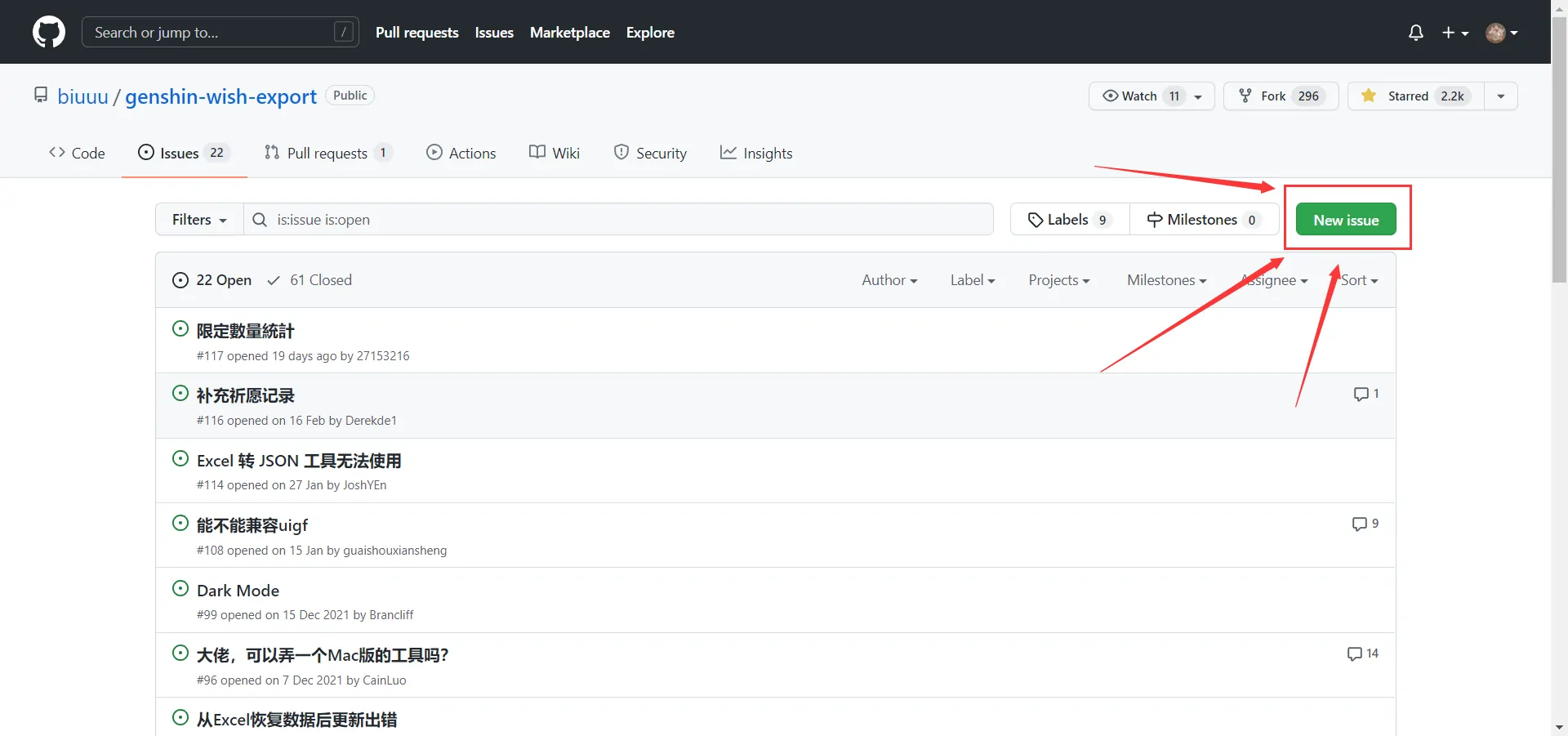Open Explore in the top navigation

coord(650,33)
